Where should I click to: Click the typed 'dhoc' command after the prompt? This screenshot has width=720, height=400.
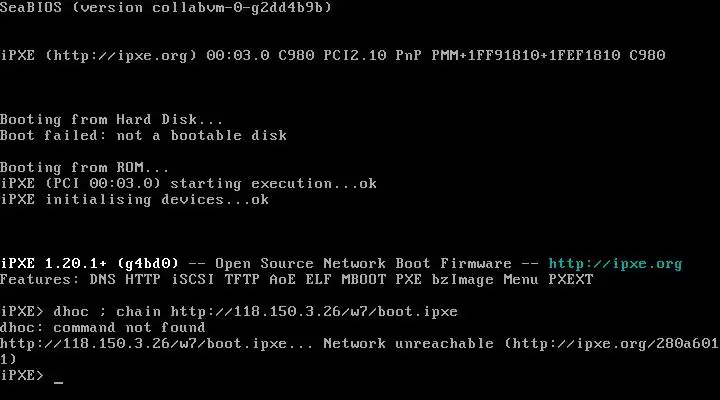point(71,311)
